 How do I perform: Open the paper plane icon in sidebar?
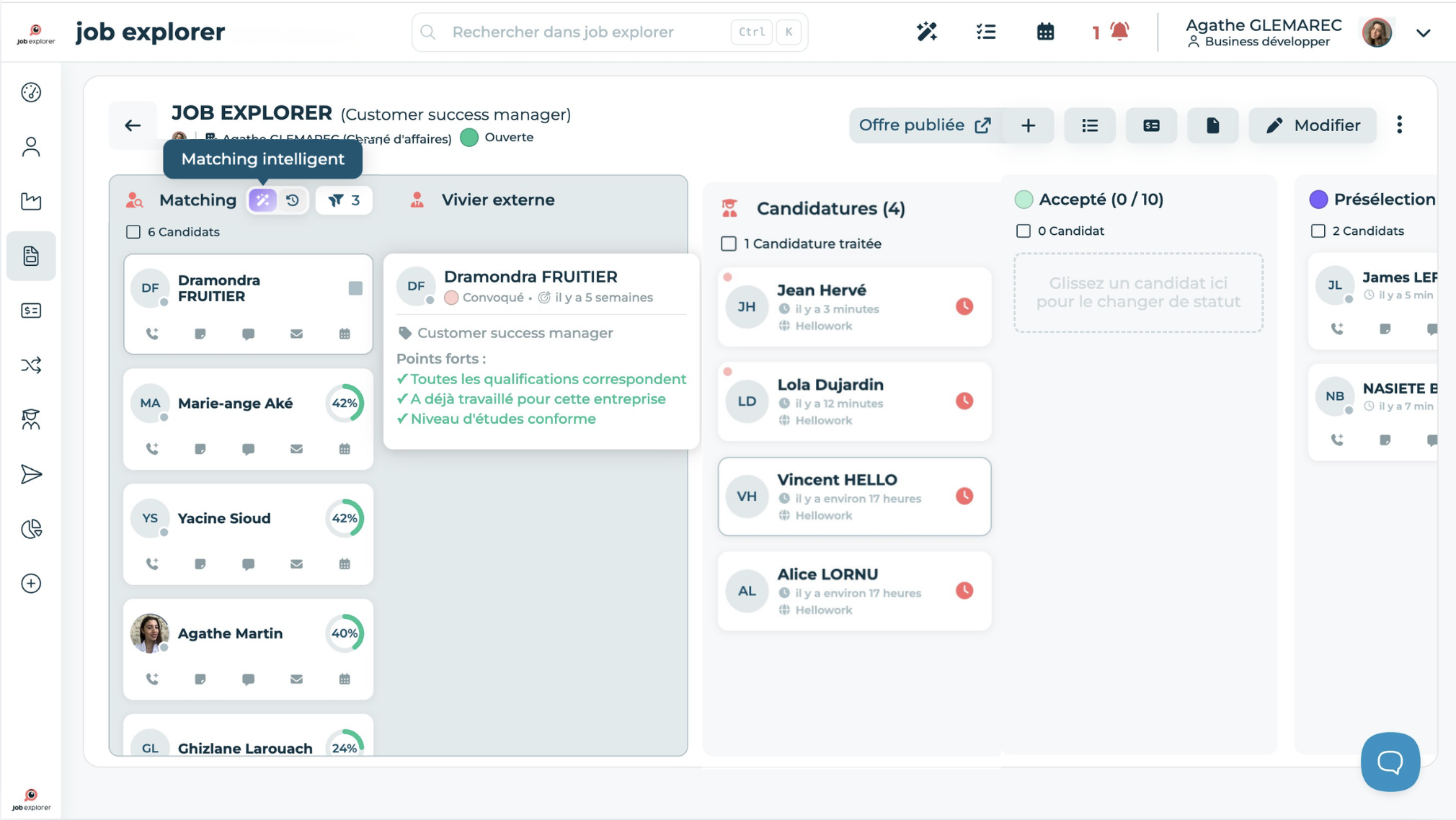(x=31, y=474)
